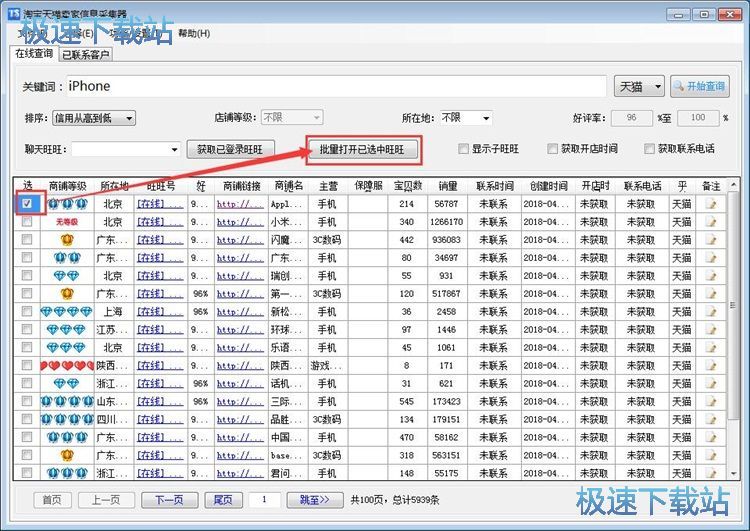This screenshot has height=531, width=750.
Task: Click the table vertical scrollbar thumb
Action: (x=733, y=305)
